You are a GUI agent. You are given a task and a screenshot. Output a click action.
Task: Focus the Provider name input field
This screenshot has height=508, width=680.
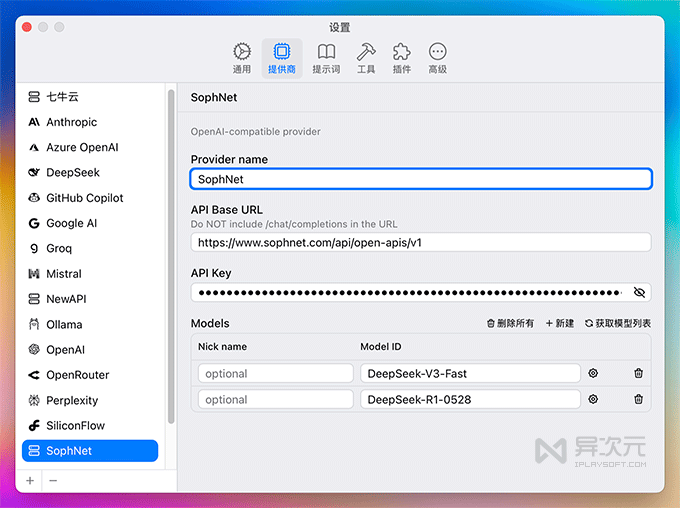421,179
